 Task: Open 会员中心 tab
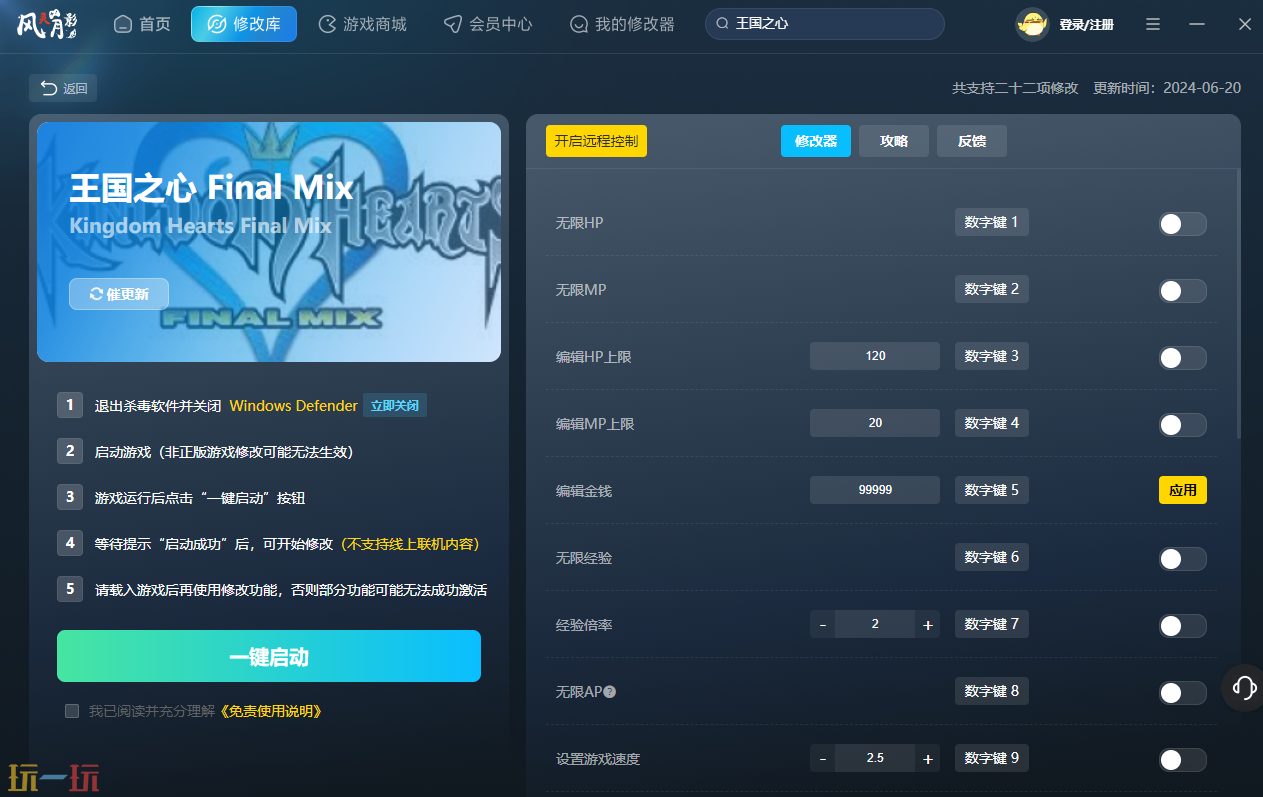(488, 24)
